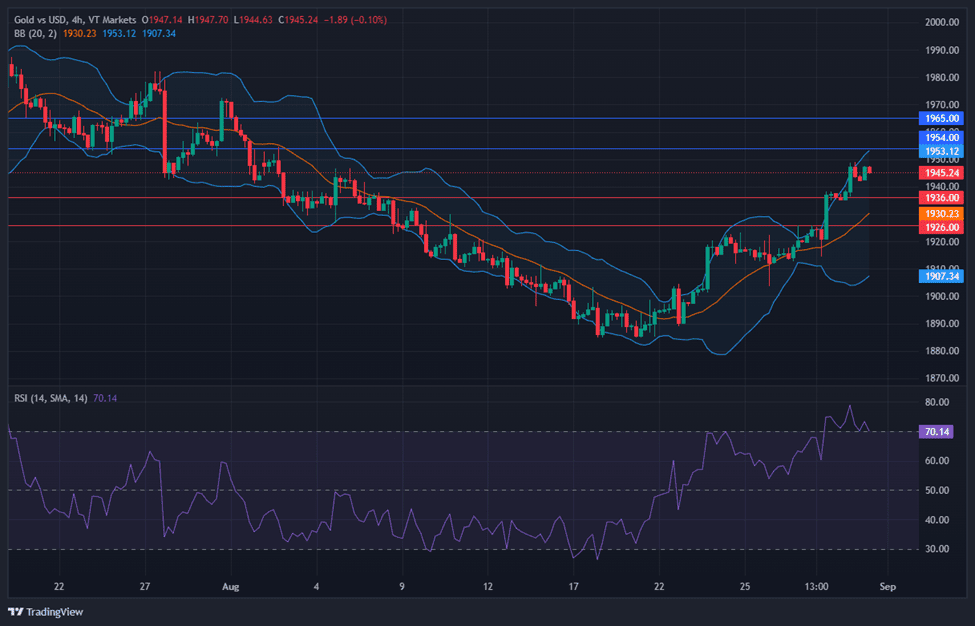
Task: Click the 2000.00 tick on price scale
Action: click(x=941, y=22)
